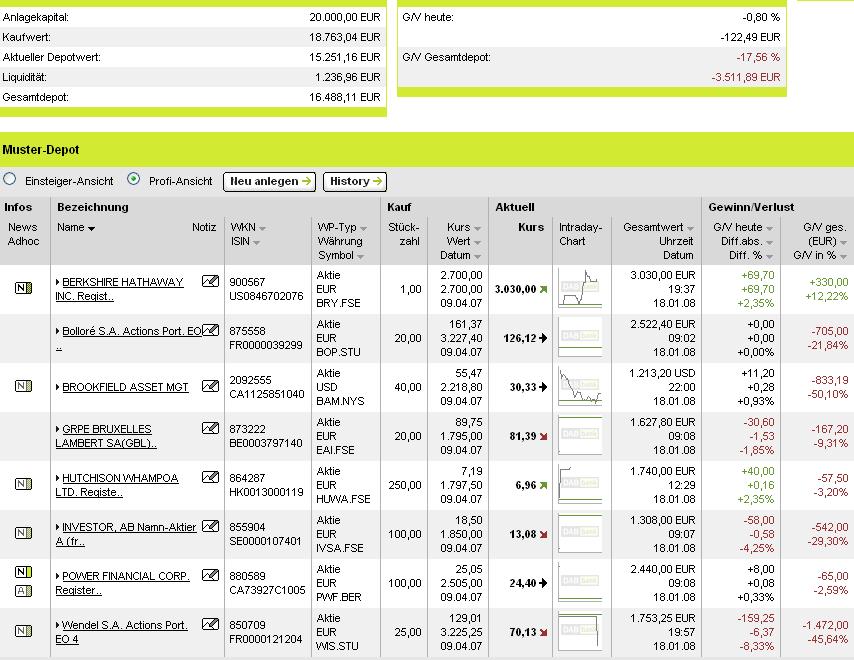Click red down arrow beside 13,08 price
854x660 pixels.
tap(543, 534)
